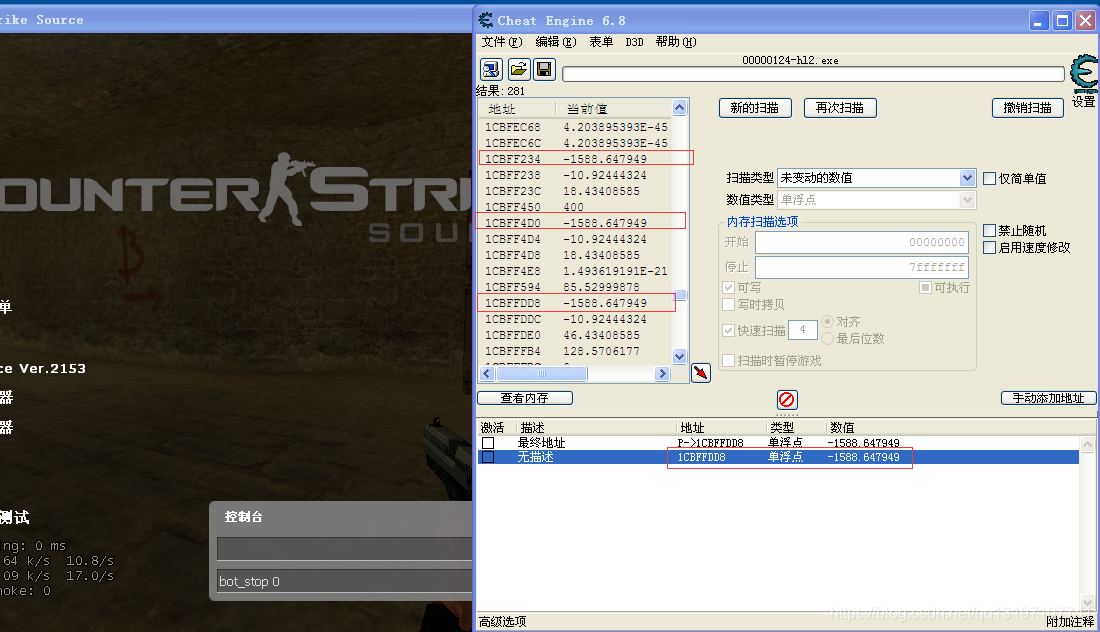This screenshot has height=632, width=1100.
Task: Select result row 1CBFFDD8
Action: [x=575, y=303]
